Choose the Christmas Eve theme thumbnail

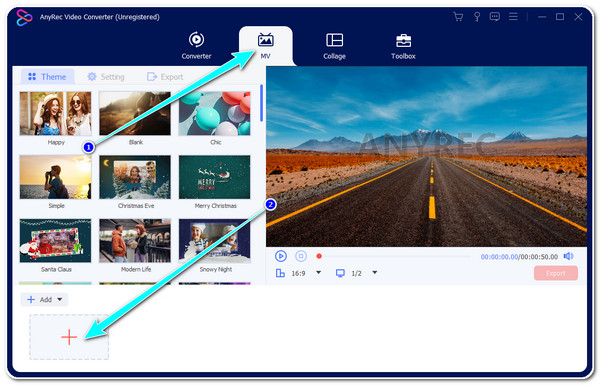point(135,177)
